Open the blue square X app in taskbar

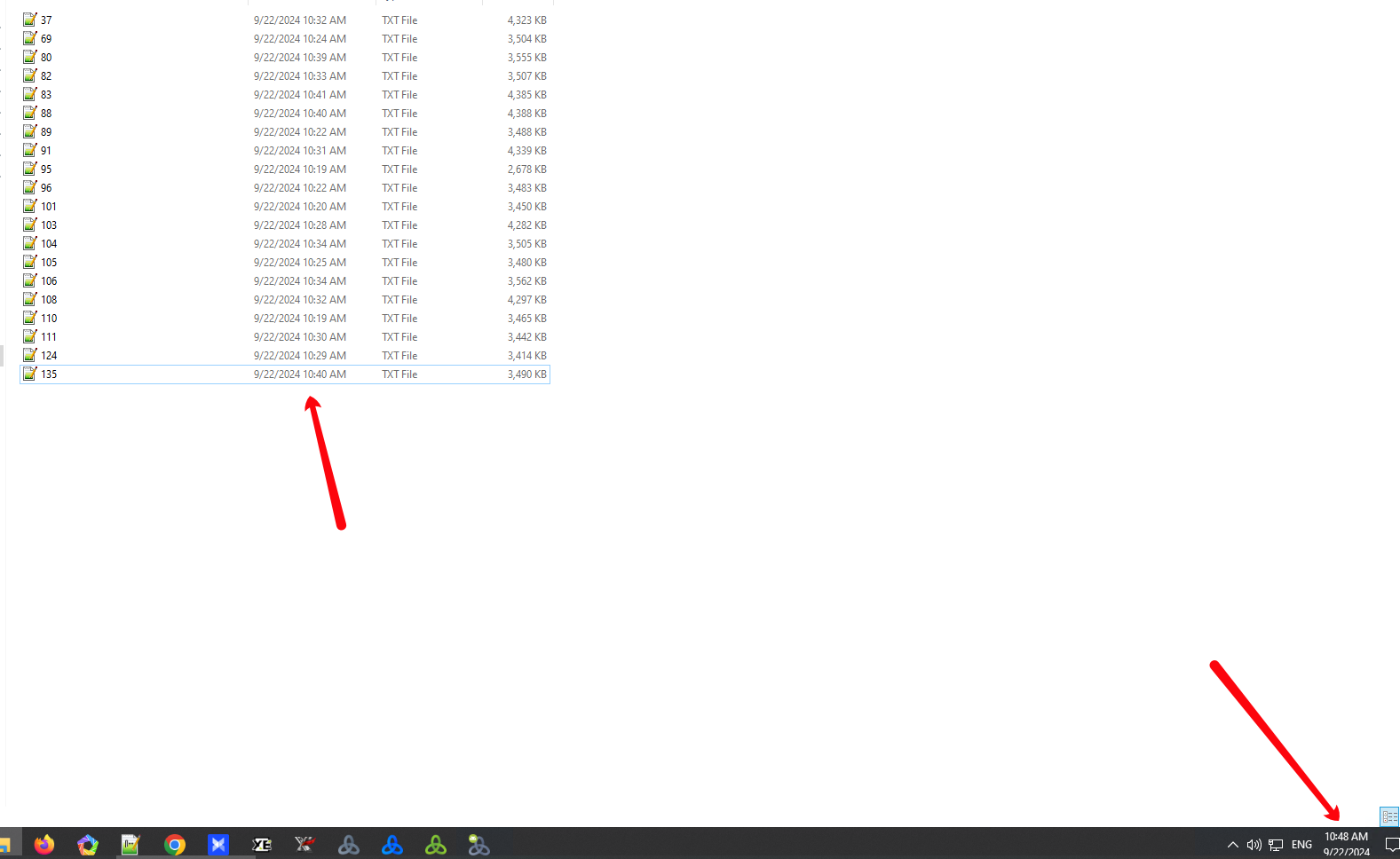pyautogui.click(x=218, y=845)
